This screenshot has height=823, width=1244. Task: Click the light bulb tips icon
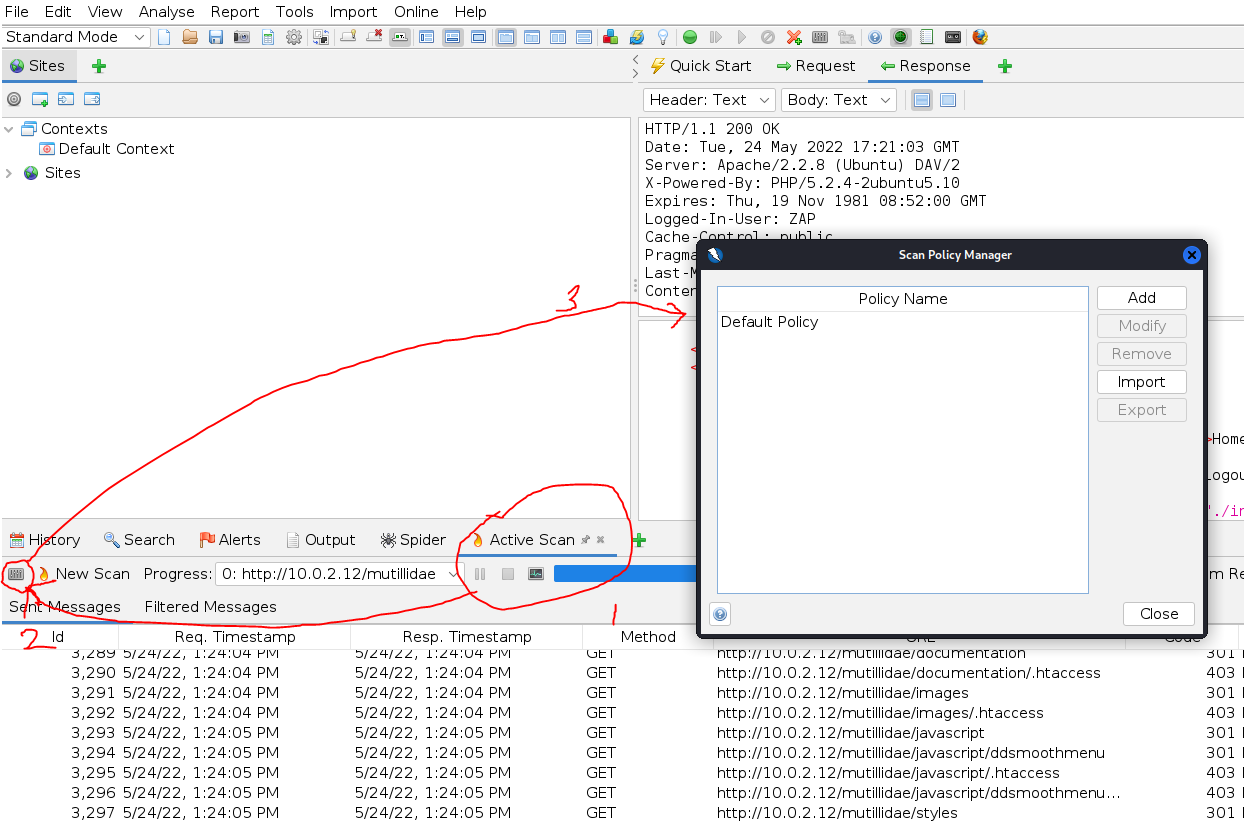coord(662,37)
